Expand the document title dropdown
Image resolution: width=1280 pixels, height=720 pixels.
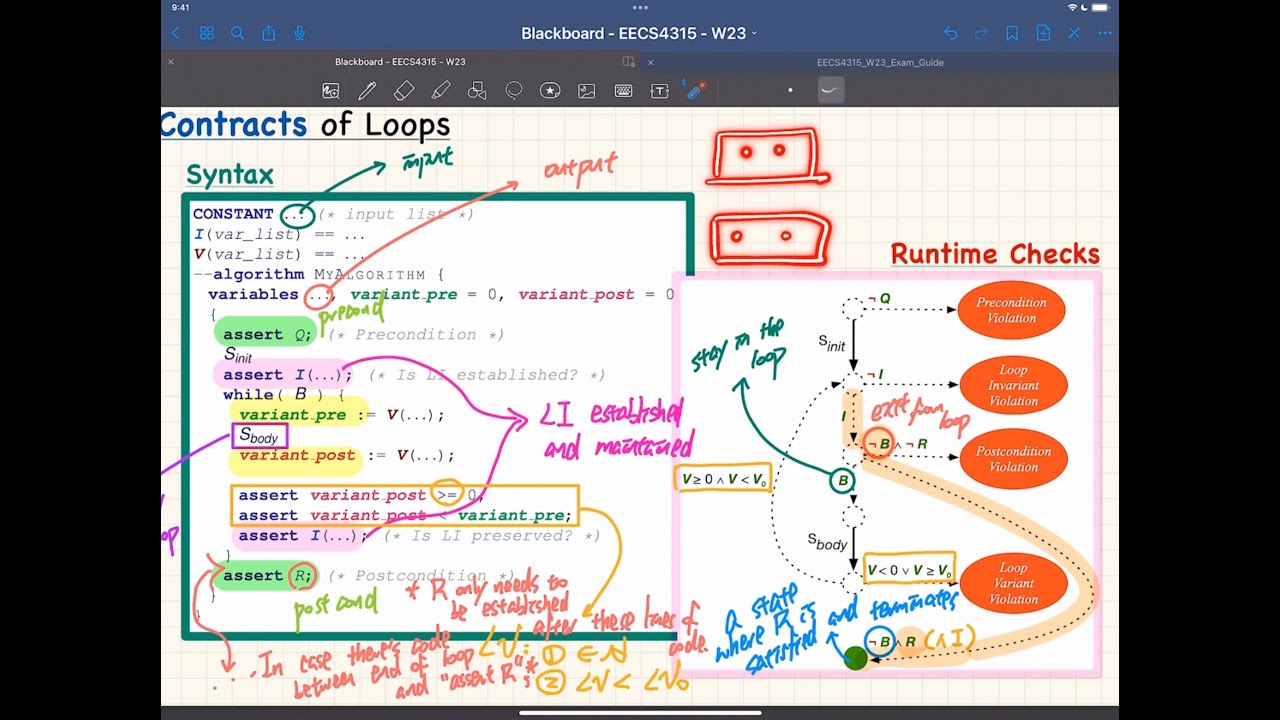pos(754,33)
